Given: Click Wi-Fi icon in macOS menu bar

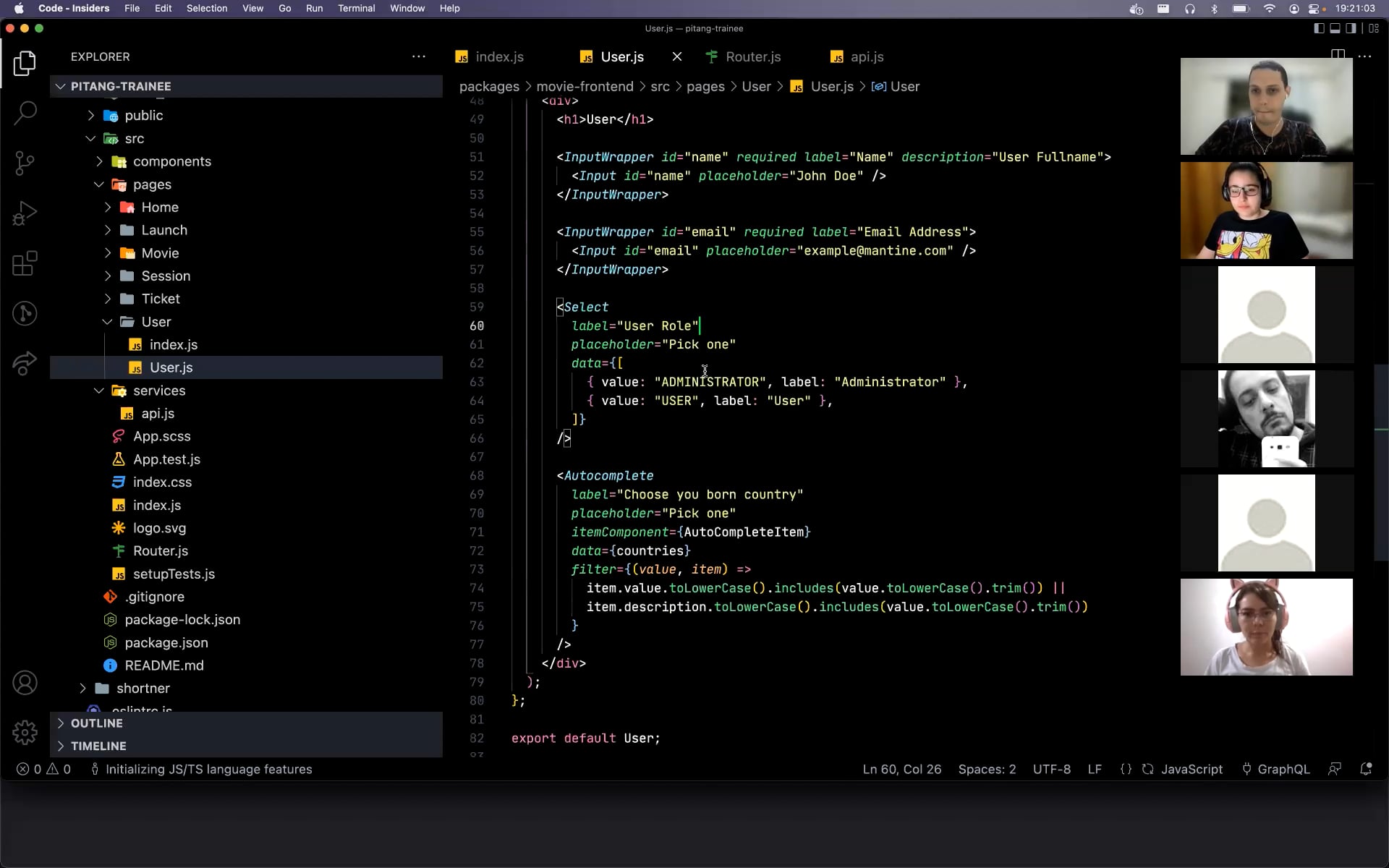Looking at the screenshot, I should click(x=1269, y=9).
